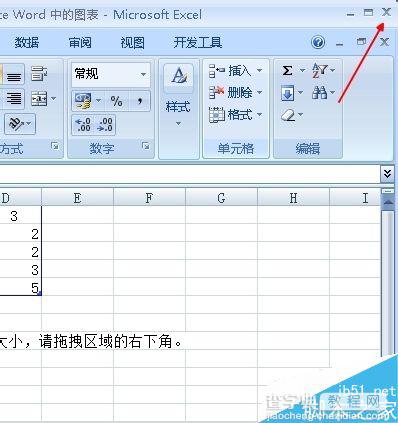Viewport: 398px width, 423px height.
Task: Apply middle vertical alignment icon
Action: pyautogui.click(x=14, y=76)
